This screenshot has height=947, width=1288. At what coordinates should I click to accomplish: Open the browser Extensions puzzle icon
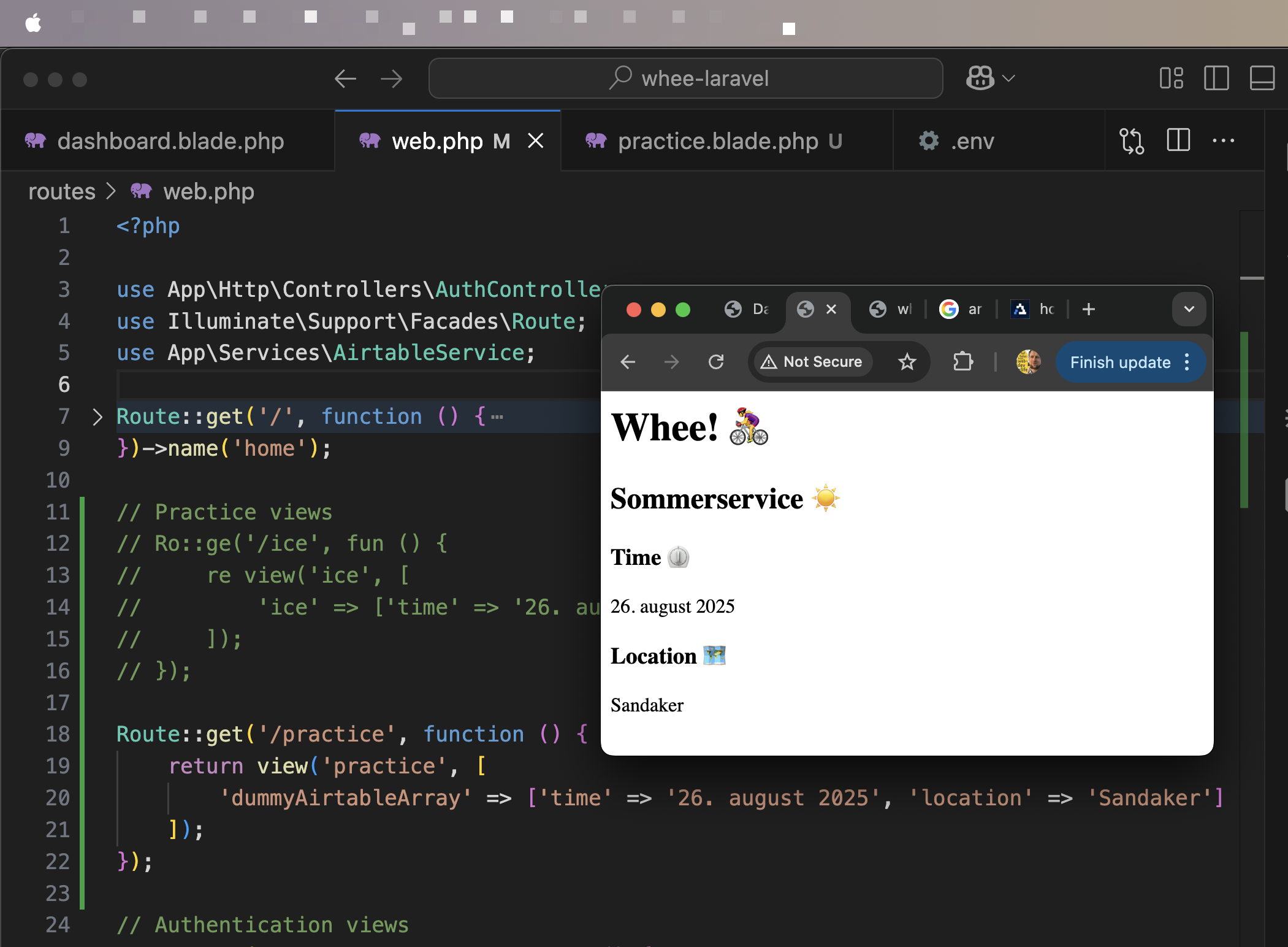[963, 362]
